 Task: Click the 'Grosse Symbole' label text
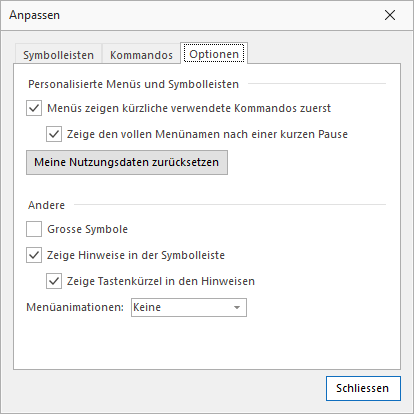pos(88,229)
